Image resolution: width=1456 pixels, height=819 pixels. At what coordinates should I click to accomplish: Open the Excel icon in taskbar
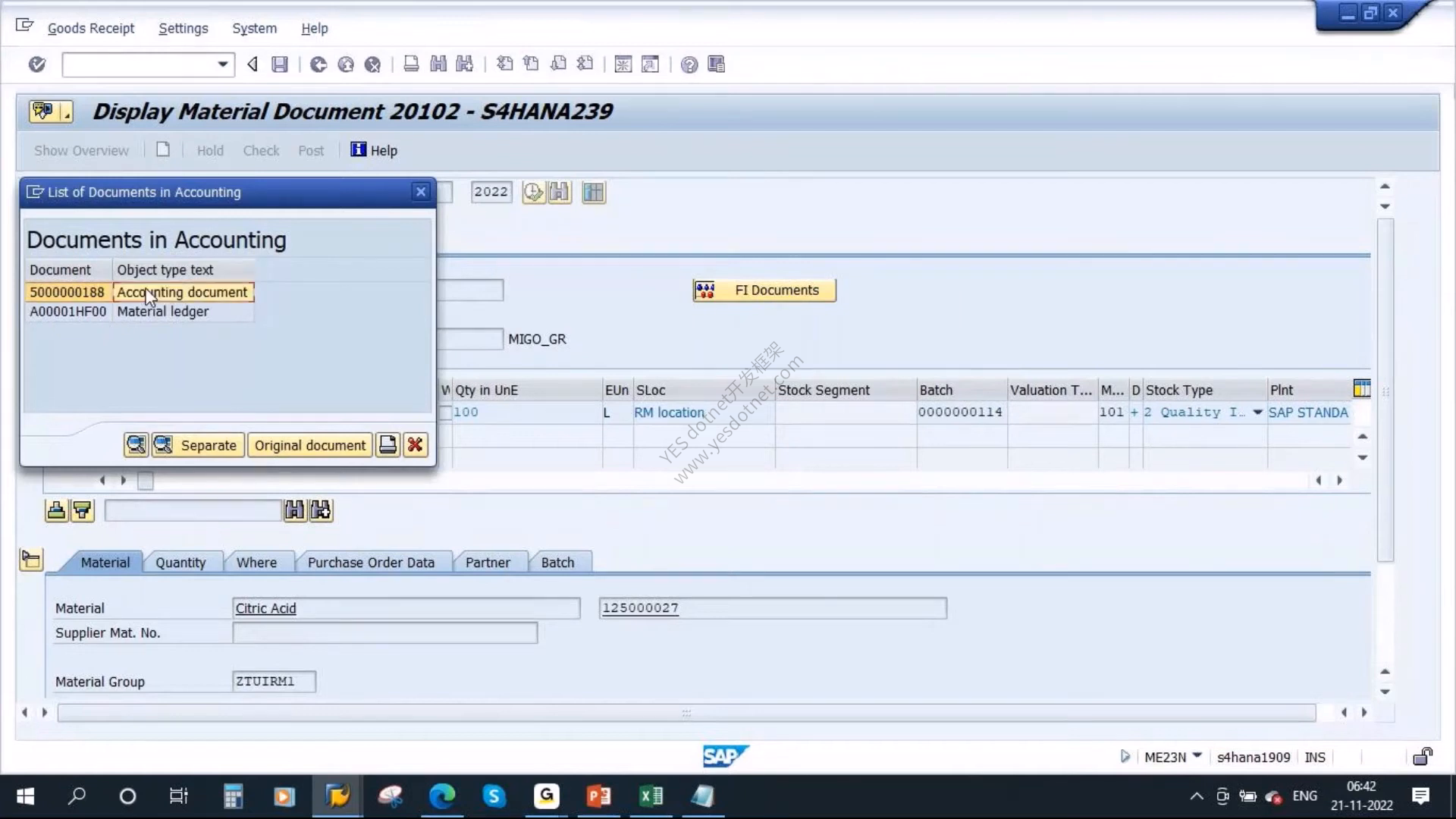click(651, 796)
